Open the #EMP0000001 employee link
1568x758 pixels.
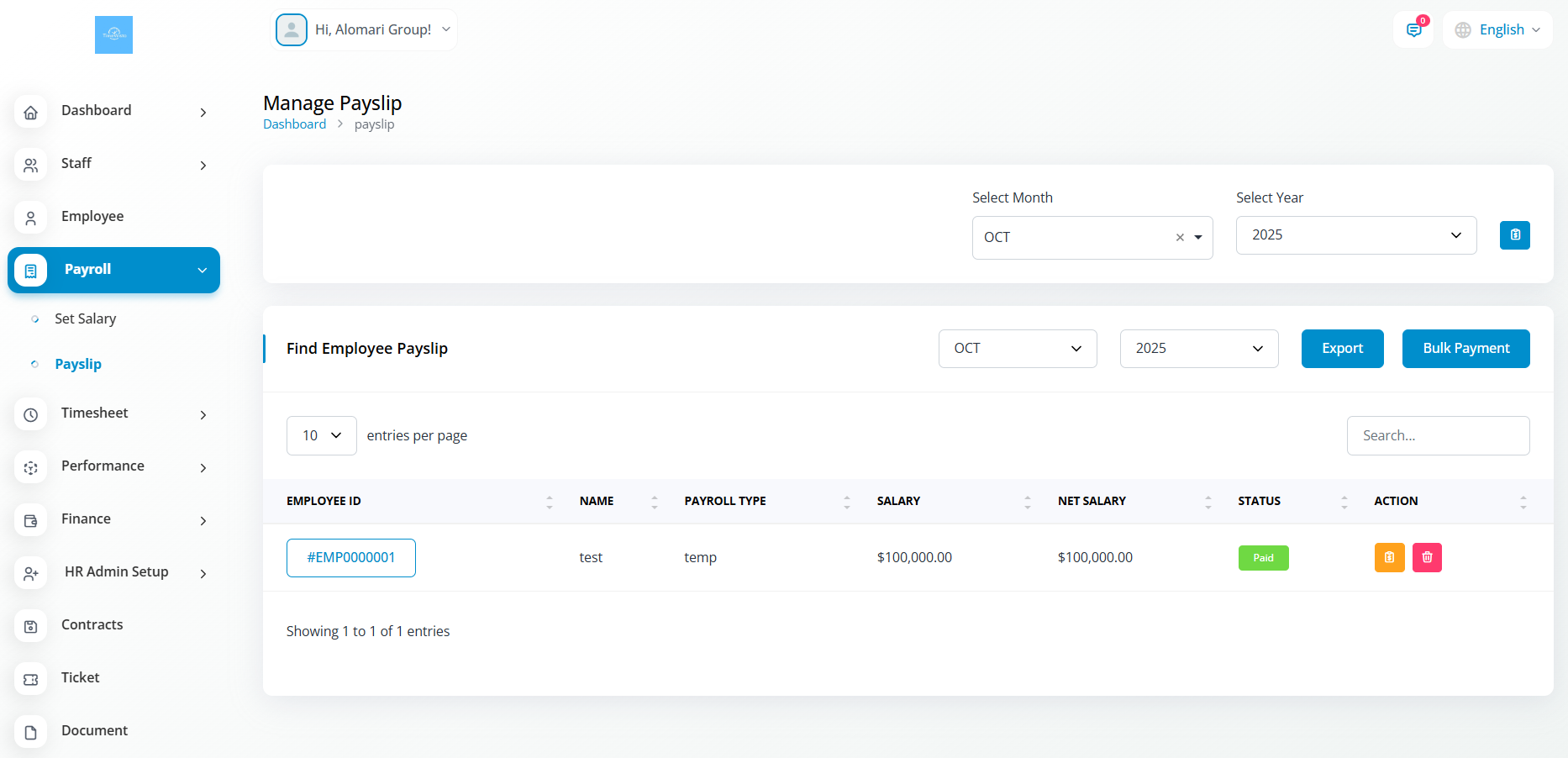(x=350, y=558)
